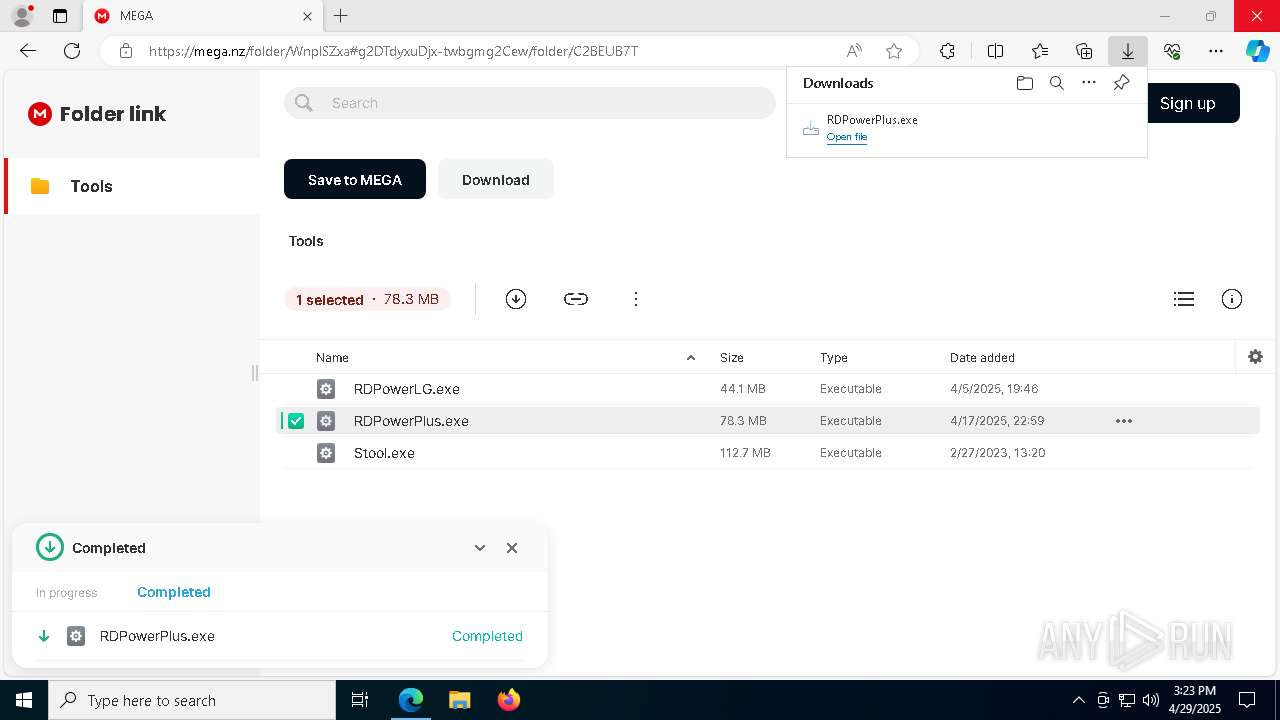
Task: Open Windows Start menu
Action: pyautogui.click(x=24, y=700)
